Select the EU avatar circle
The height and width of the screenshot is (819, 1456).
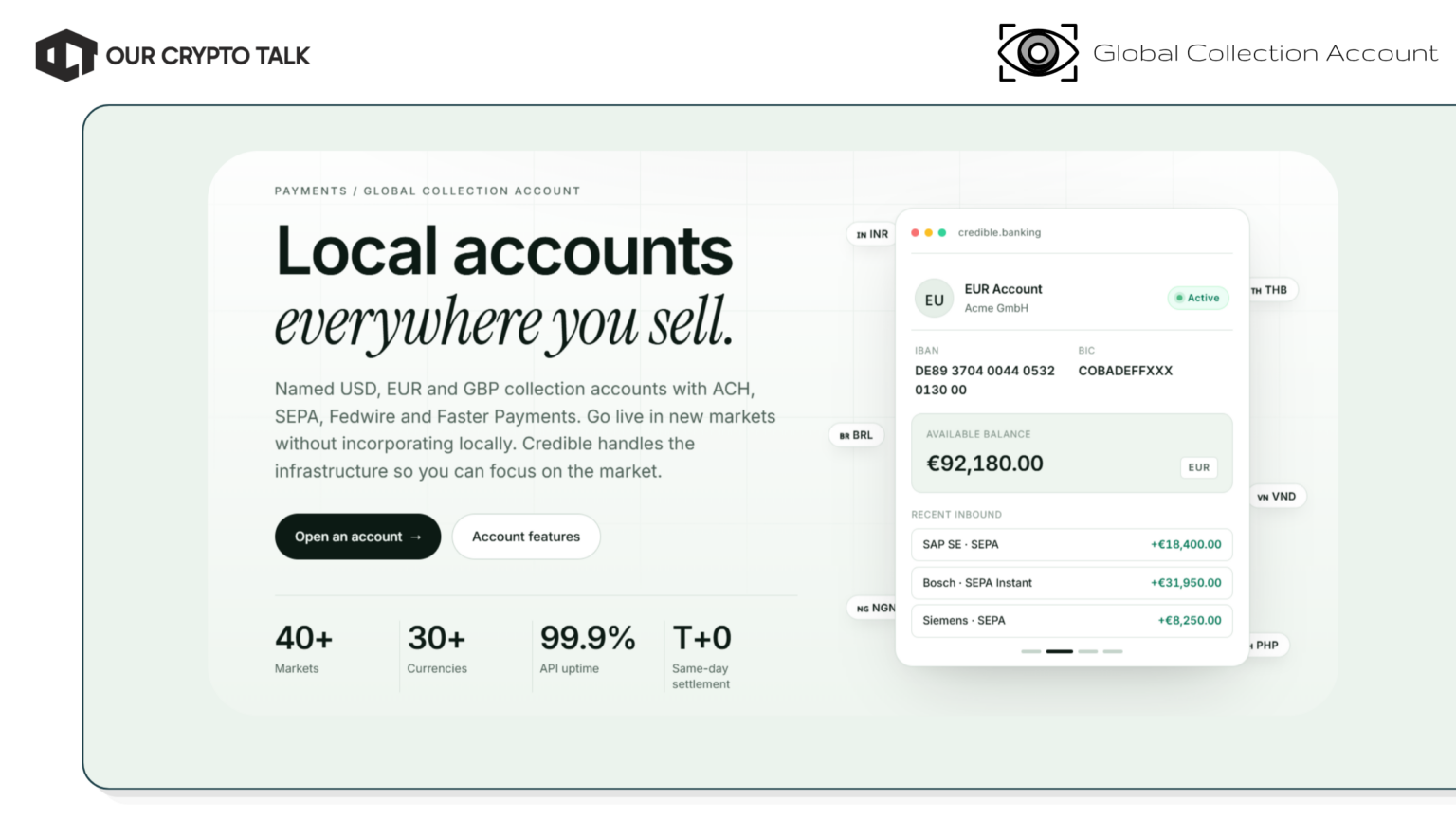tap(935, 300)
